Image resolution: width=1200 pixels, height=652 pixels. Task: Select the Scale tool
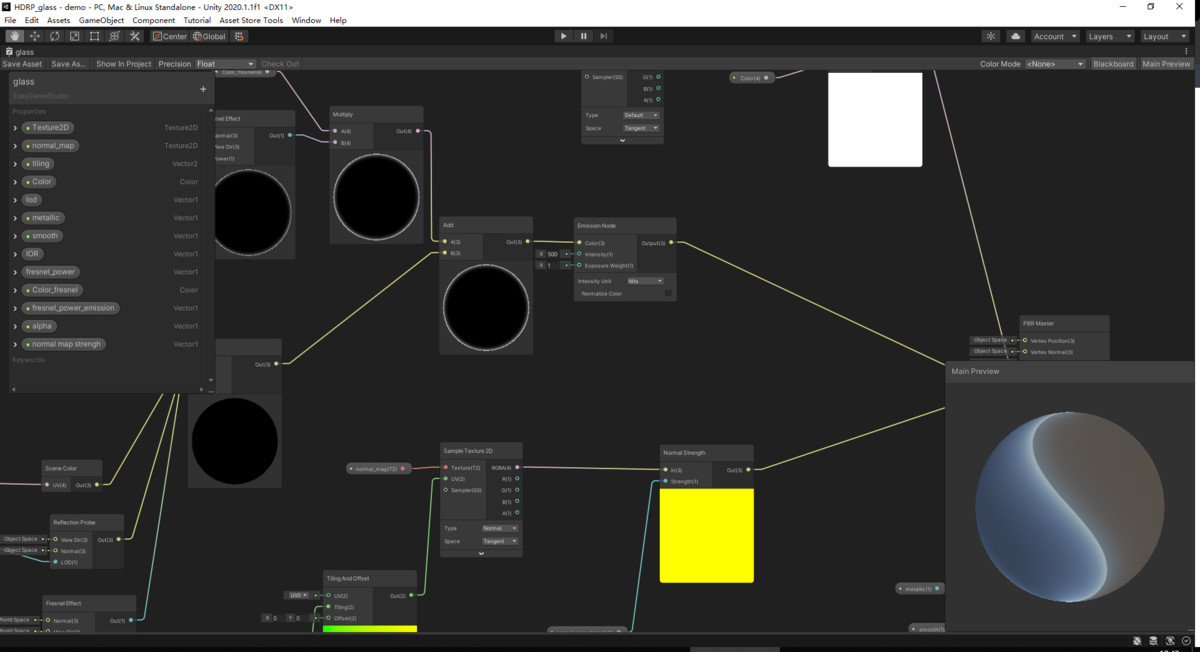[x=74, y=35]
